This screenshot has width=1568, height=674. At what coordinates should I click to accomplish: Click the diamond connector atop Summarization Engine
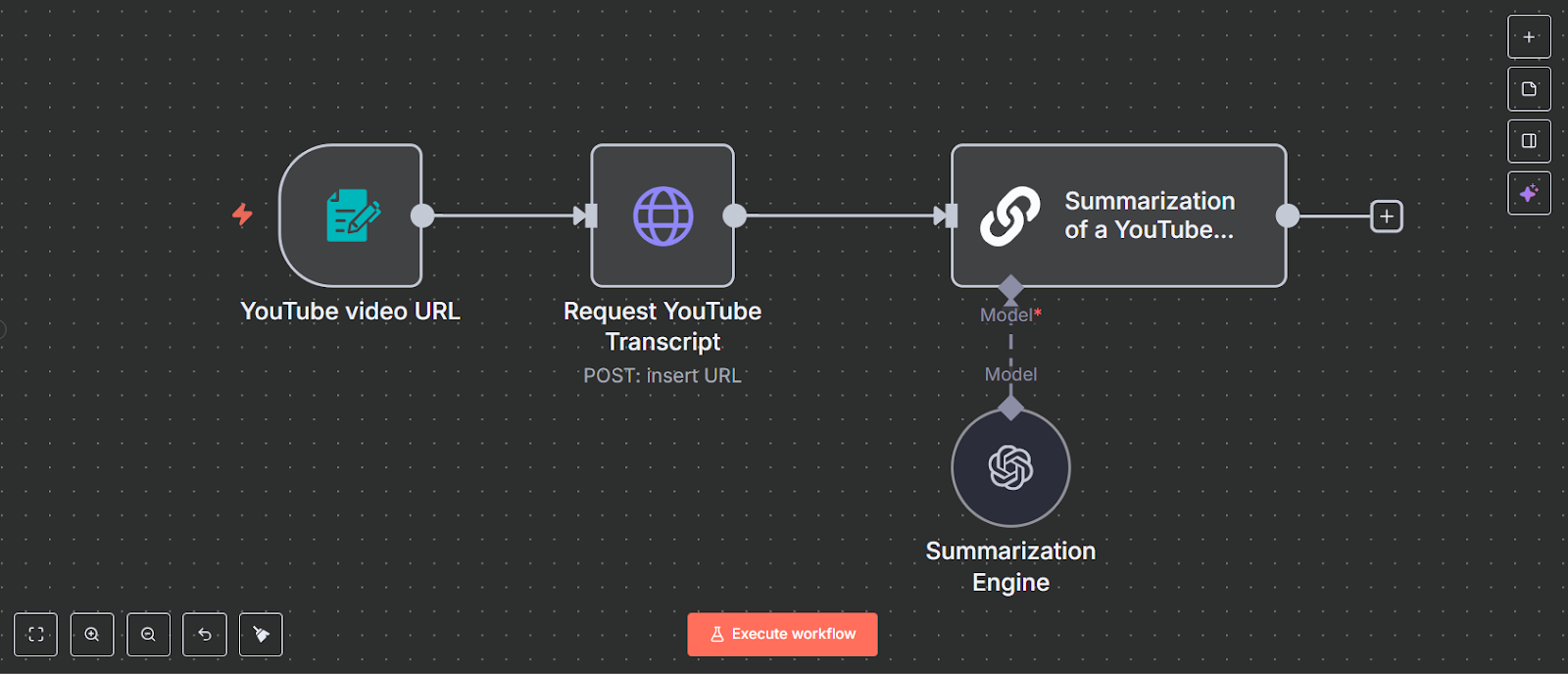click(1010, 408)
